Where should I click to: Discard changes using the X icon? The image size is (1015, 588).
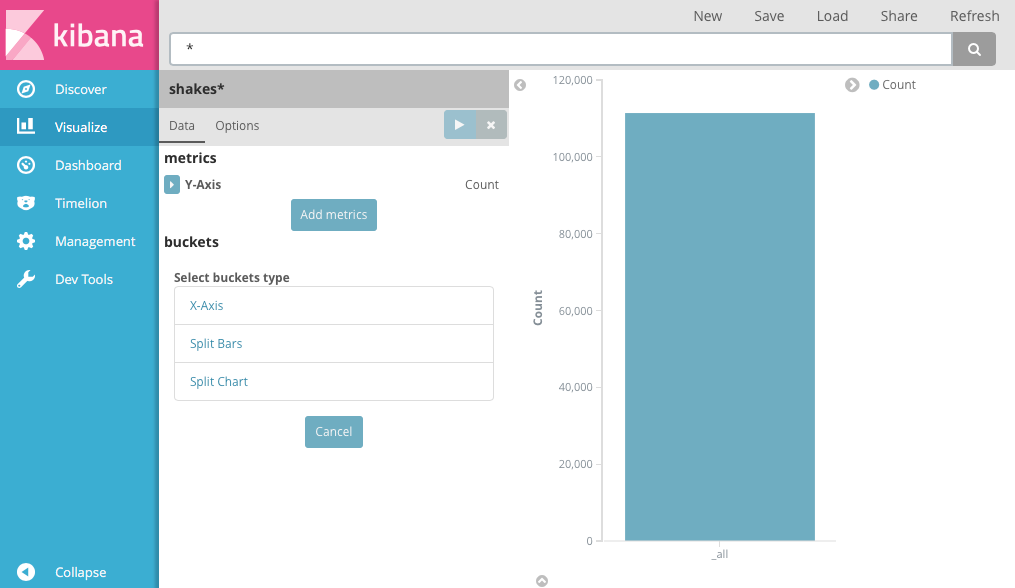[489, 124]
